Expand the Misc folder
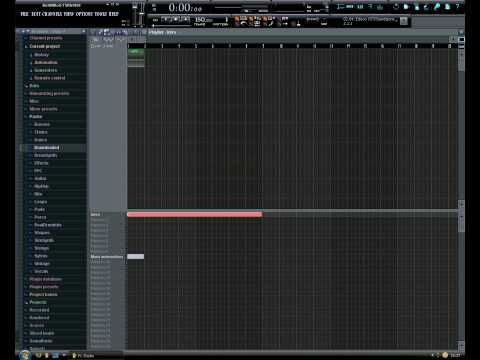The image size is (480, 360). point(34,101)
